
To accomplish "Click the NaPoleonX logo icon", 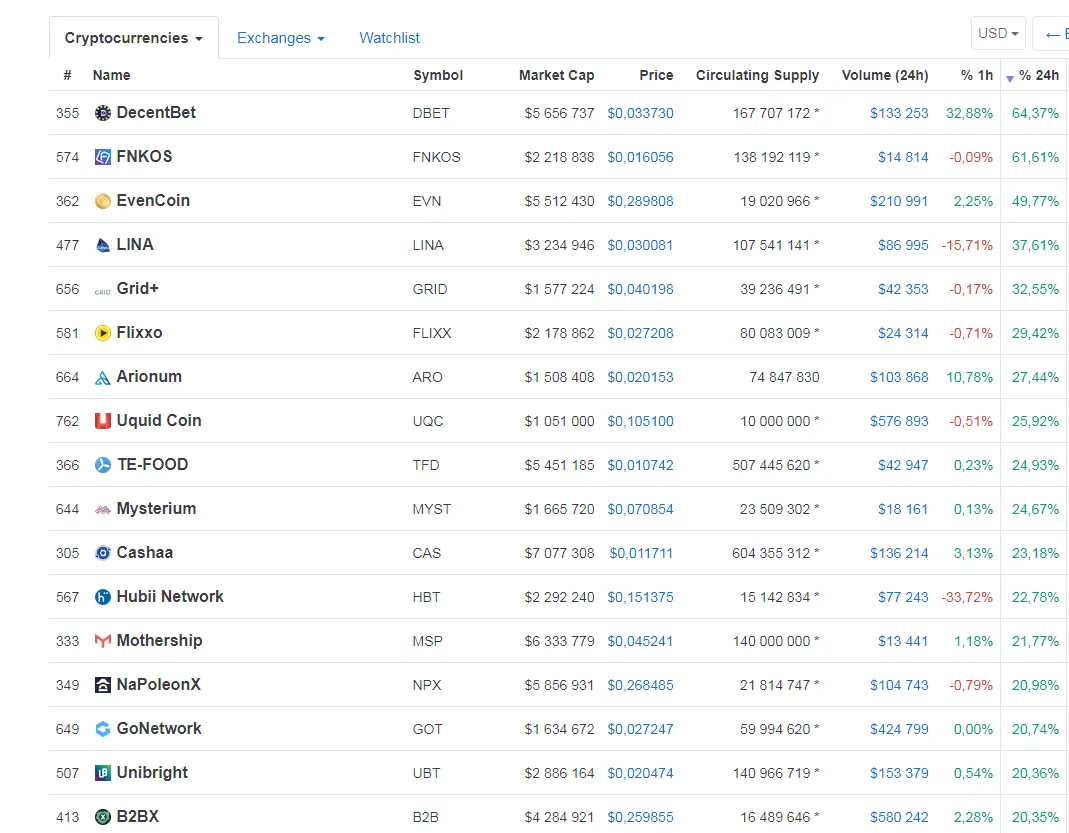I will [x=102, y=686].
